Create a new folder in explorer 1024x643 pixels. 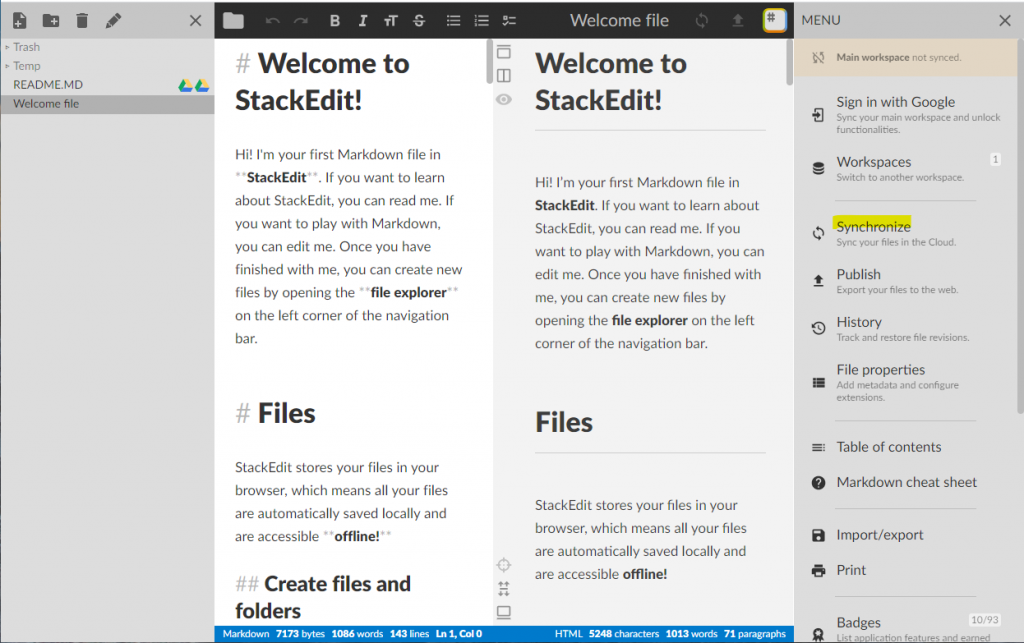point(51,21)
